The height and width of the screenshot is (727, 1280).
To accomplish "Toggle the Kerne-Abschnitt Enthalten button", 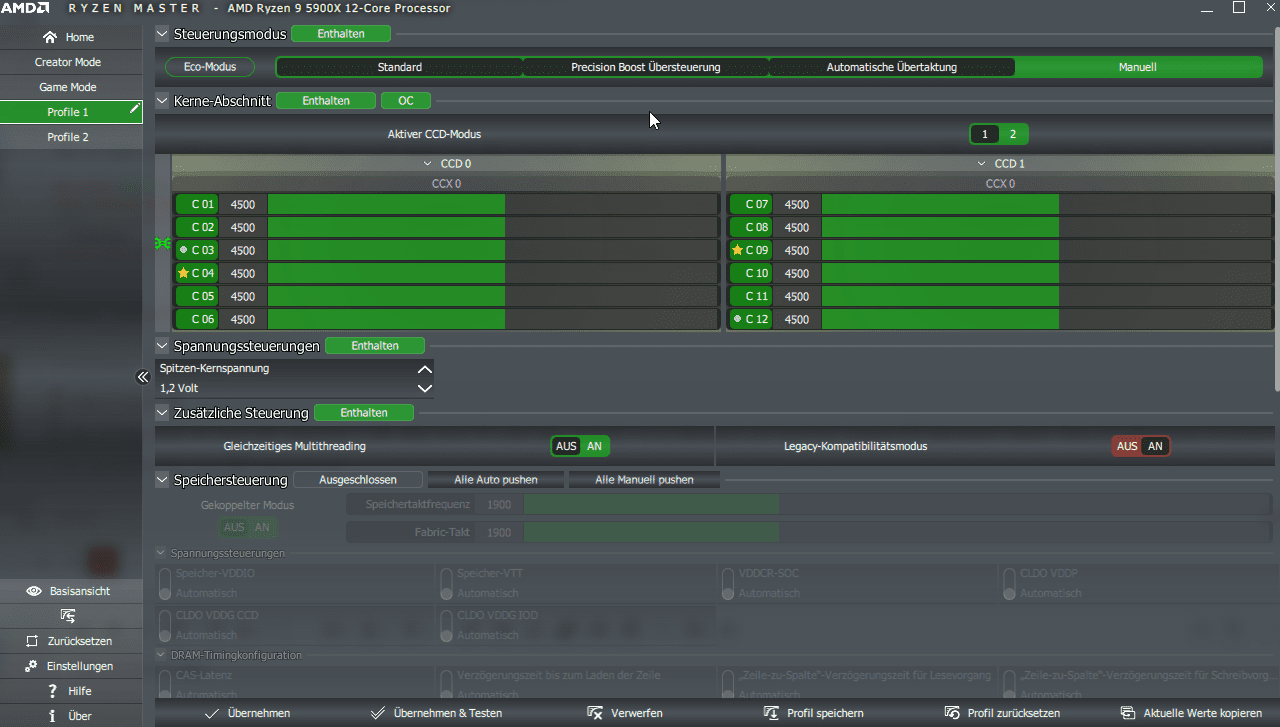I will pos(326,101).
